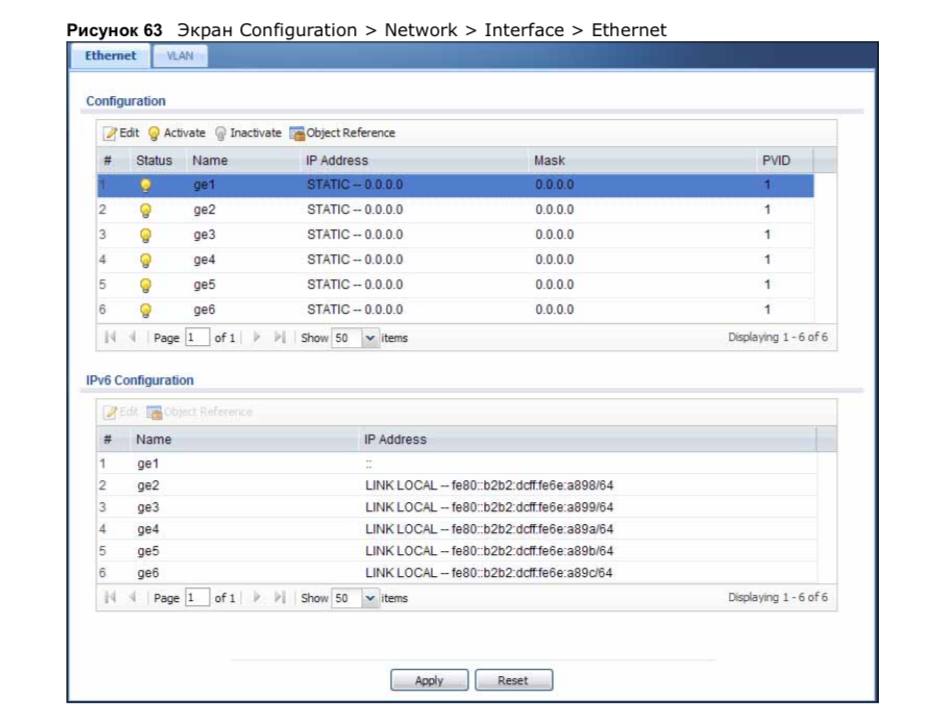Image resolution: width=937 pixels, height=710 pixels.
Task: Select ge5 row in Configuration table
Action: (x=455, y=286)
